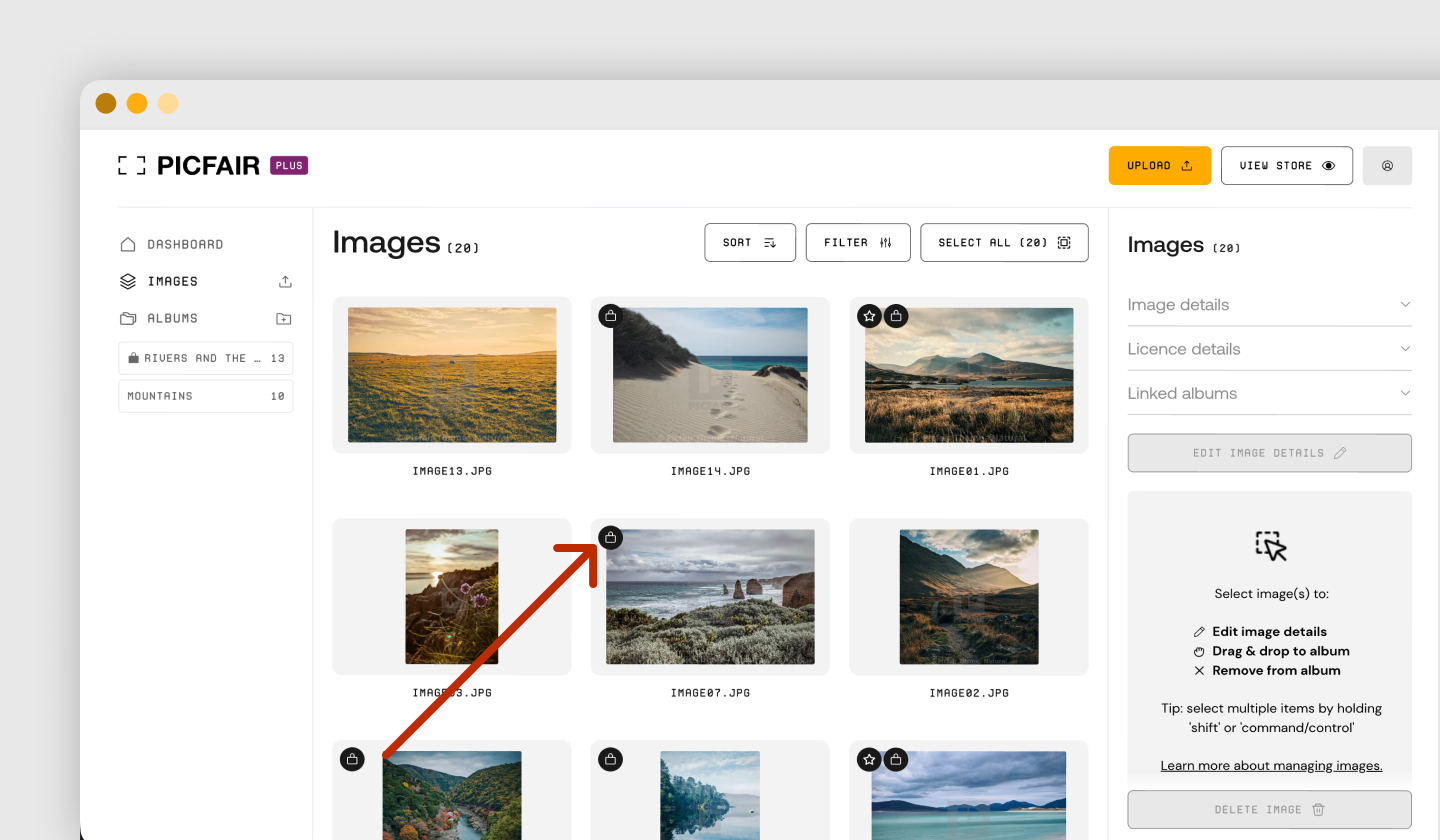
Task: Click the PLUS badge next to logo
Action: pyautogui.click(x=289, y=166)
